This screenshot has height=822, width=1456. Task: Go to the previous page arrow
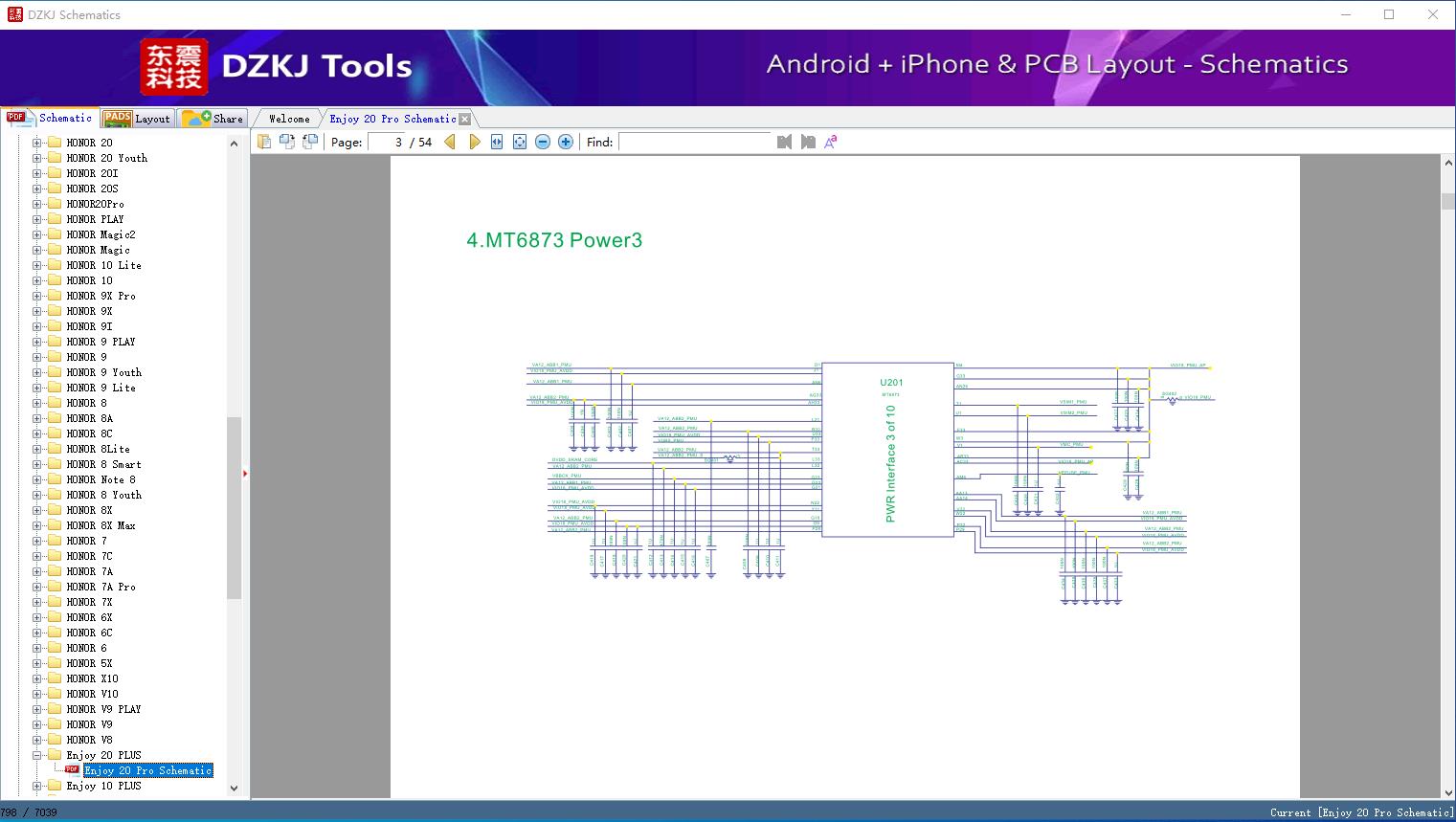[450, 142]
